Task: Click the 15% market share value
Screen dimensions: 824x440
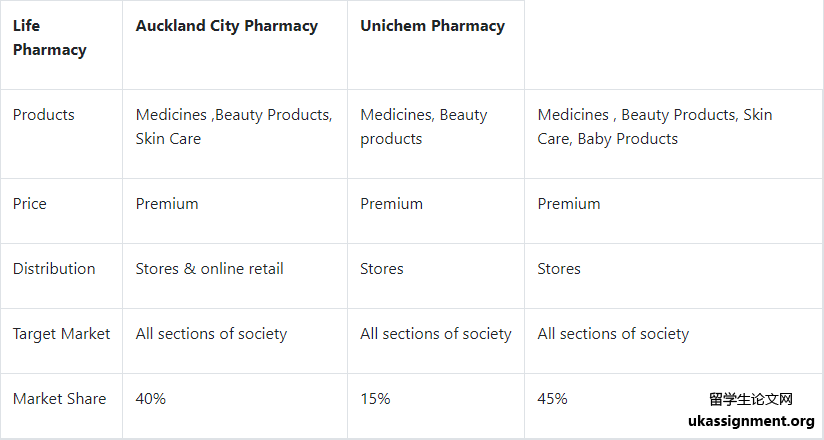Action: (375, 398)
